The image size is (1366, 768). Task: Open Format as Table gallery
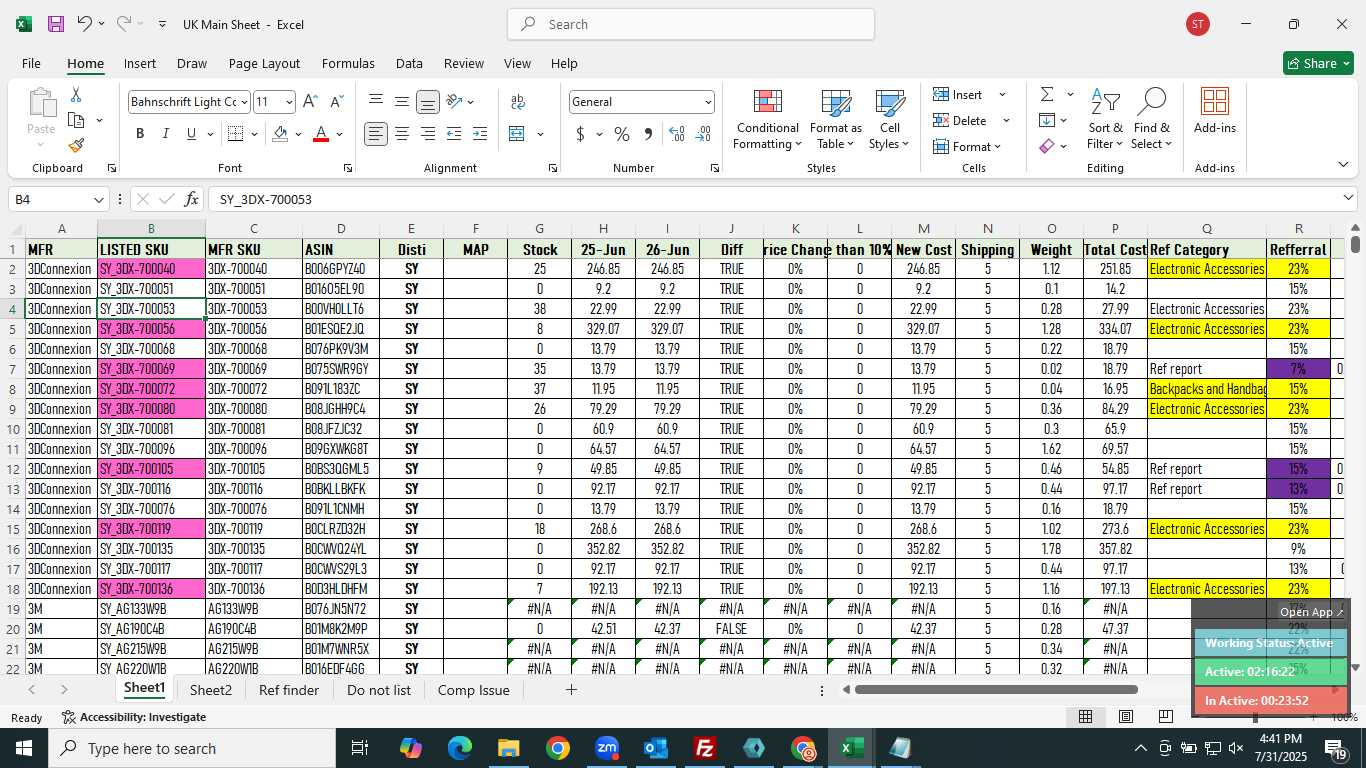click(836, 120)
